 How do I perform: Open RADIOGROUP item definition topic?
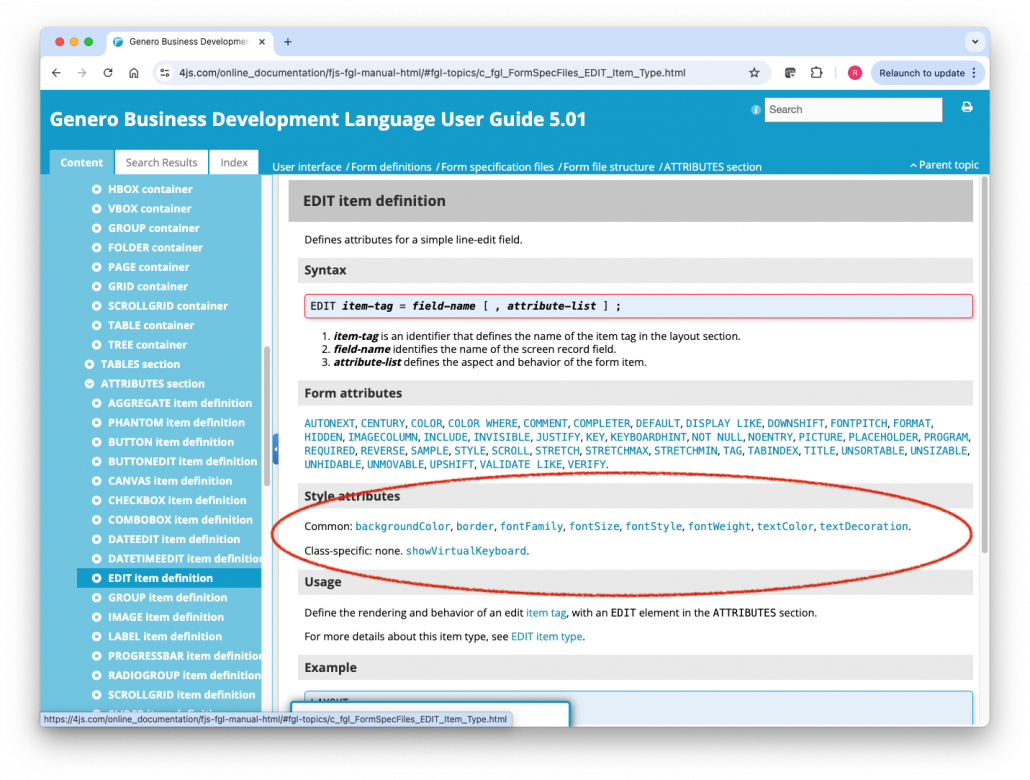184,676
